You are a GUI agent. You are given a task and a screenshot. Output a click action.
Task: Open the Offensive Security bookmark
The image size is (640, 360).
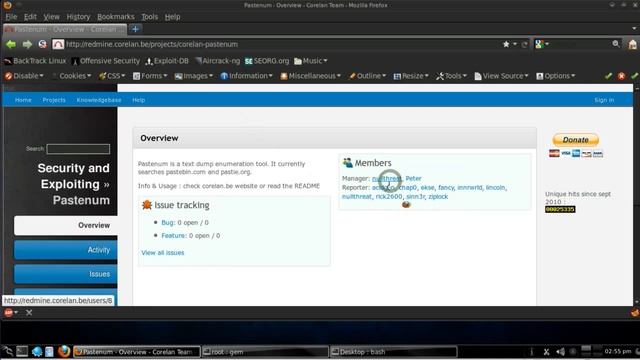pyautogui.click(x=105, y=61)
